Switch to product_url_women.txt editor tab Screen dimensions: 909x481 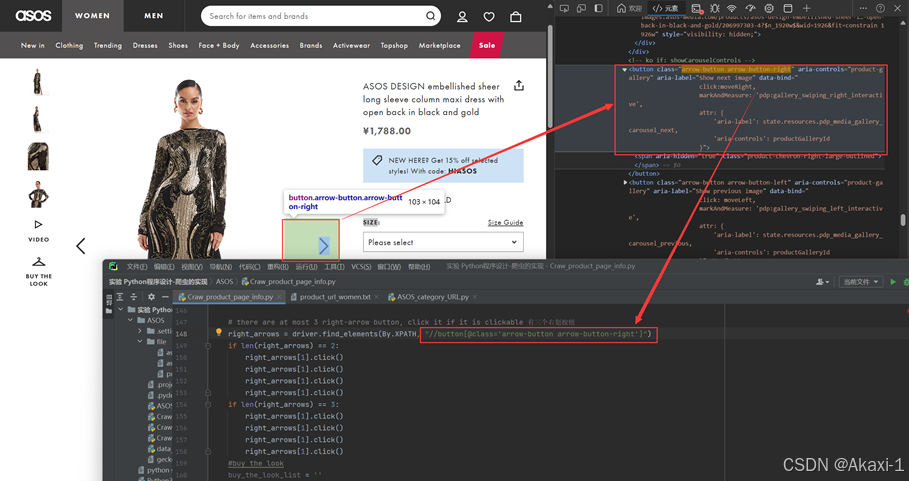tap(335, 297)
